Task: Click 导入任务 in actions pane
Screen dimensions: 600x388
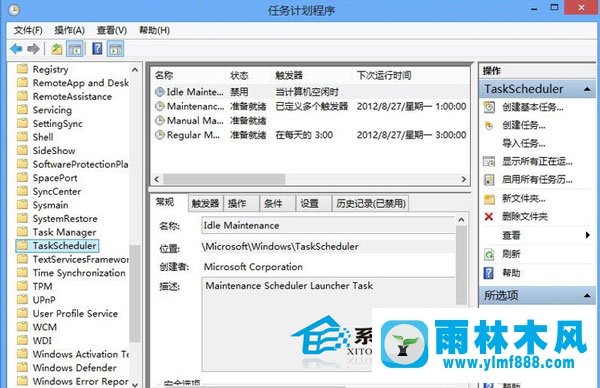Action: tap(523, 143)
